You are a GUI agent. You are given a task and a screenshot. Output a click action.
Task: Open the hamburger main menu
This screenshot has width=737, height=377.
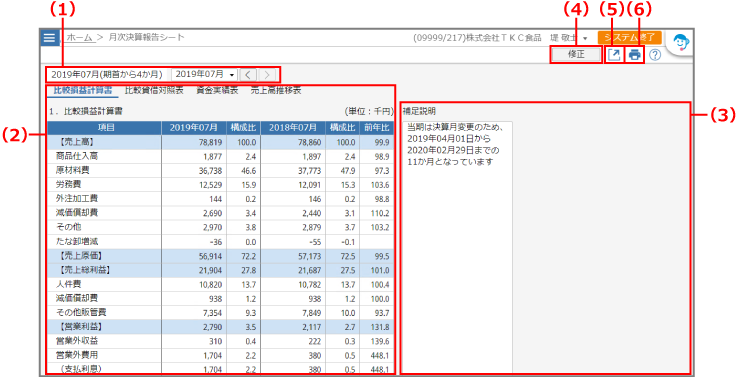point(50,38)
